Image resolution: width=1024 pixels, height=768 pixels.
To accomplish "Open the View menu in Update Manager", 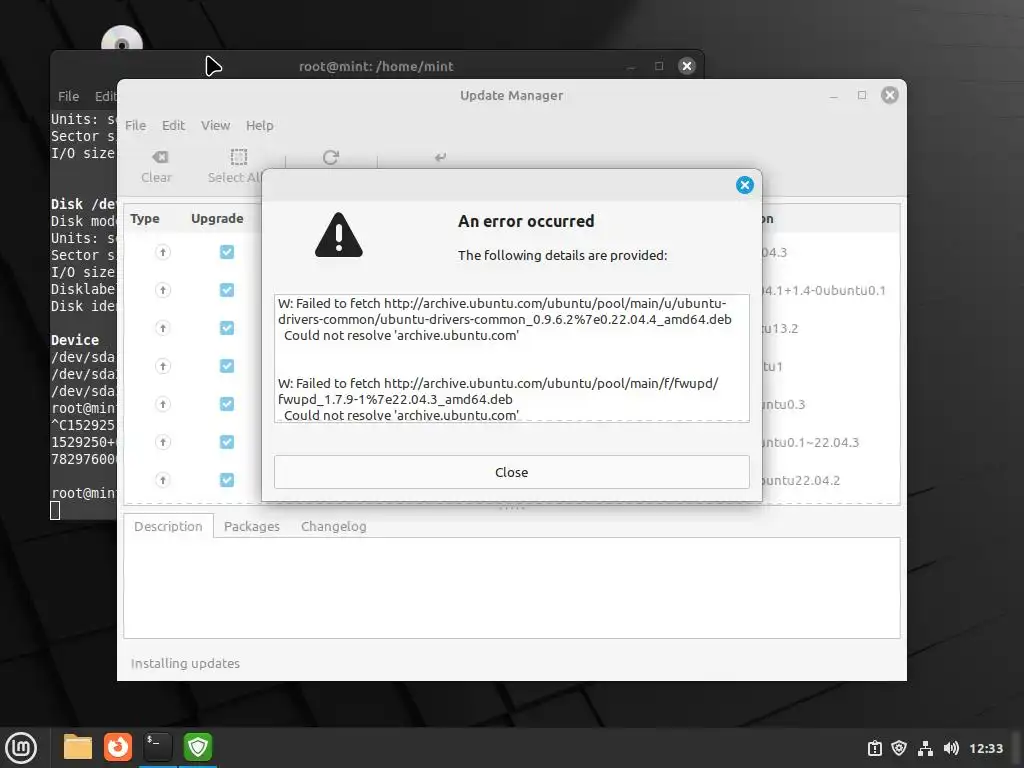I will tap(215, 125).
